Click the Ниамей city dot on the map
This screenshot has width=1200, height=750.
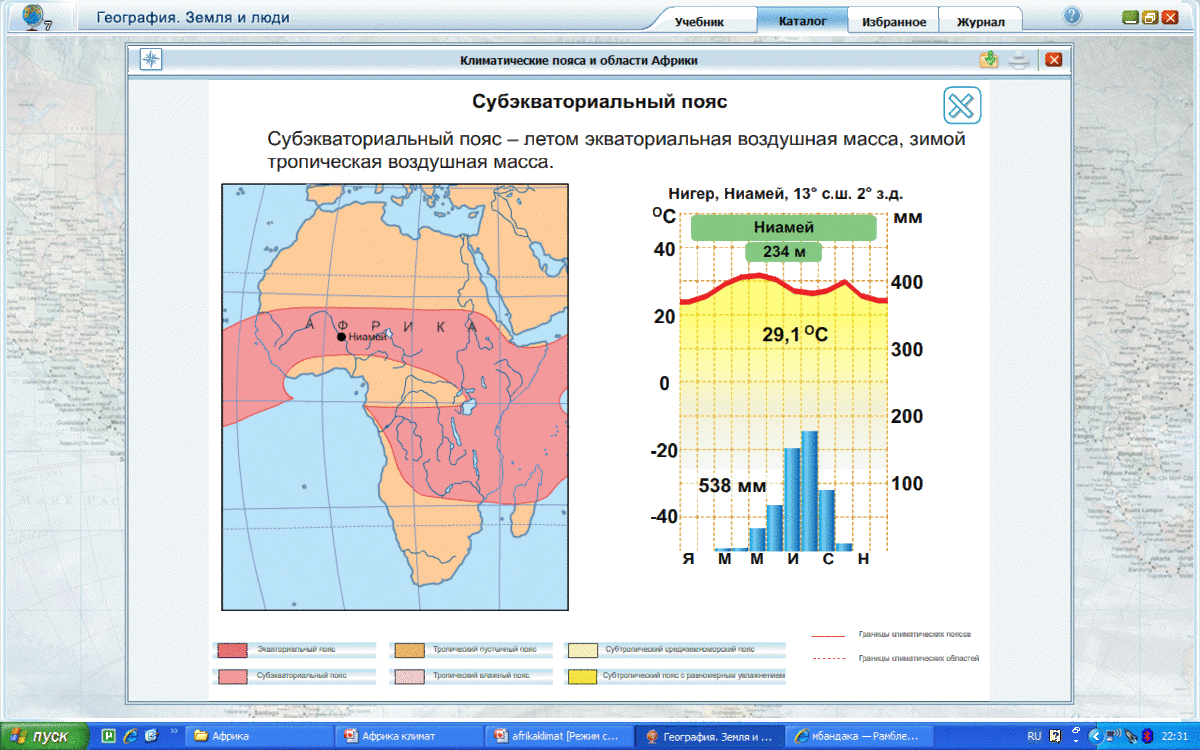pyautogui.click(x=341, y=337)
